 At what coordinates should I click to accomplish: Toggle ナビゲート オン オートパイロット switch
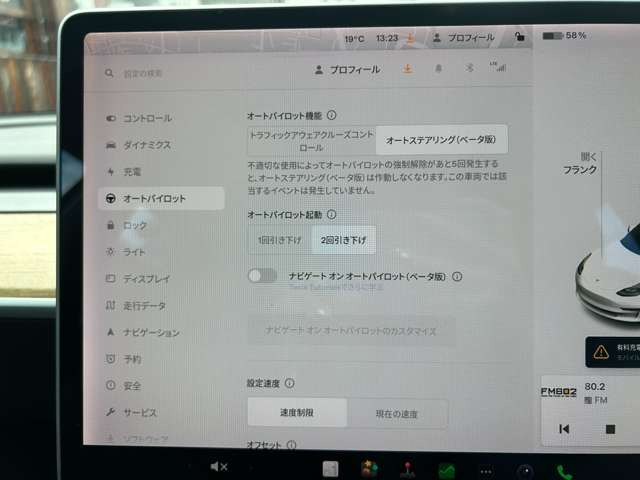[263, 276]
